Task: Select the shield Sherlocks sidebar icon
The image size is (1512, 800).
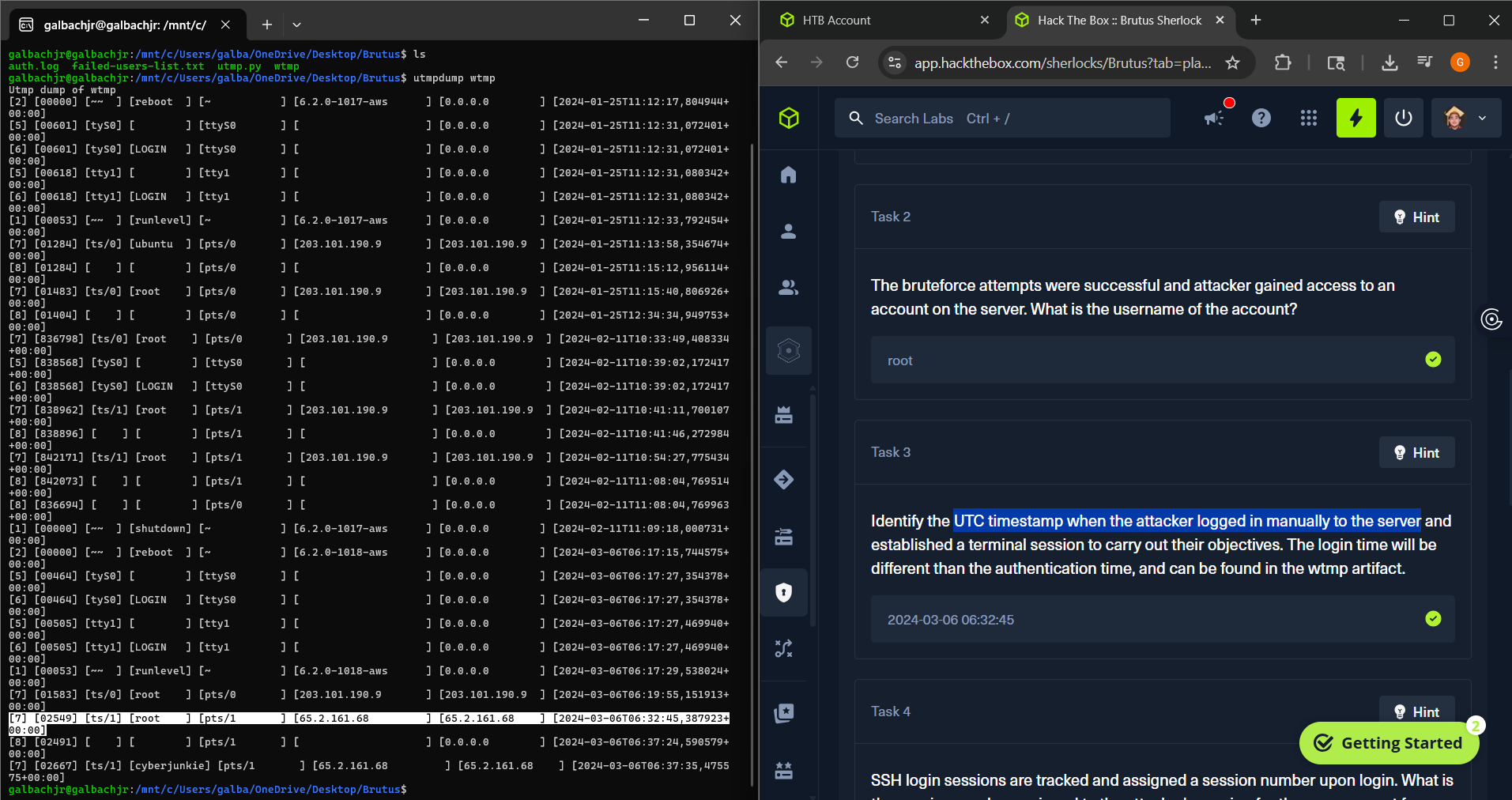Action: pos(784,592)
